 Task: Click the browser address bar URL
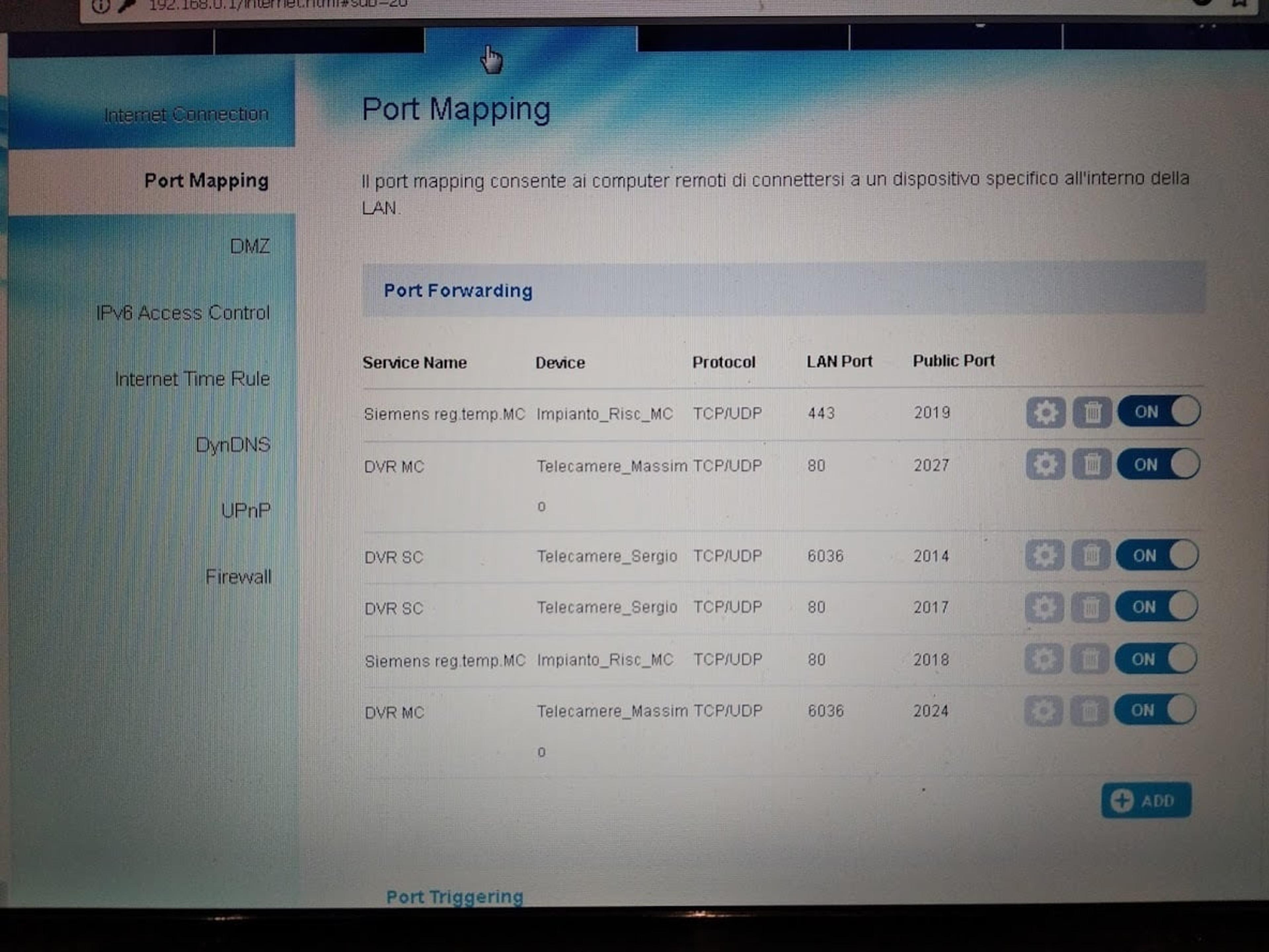coord(278,5)
